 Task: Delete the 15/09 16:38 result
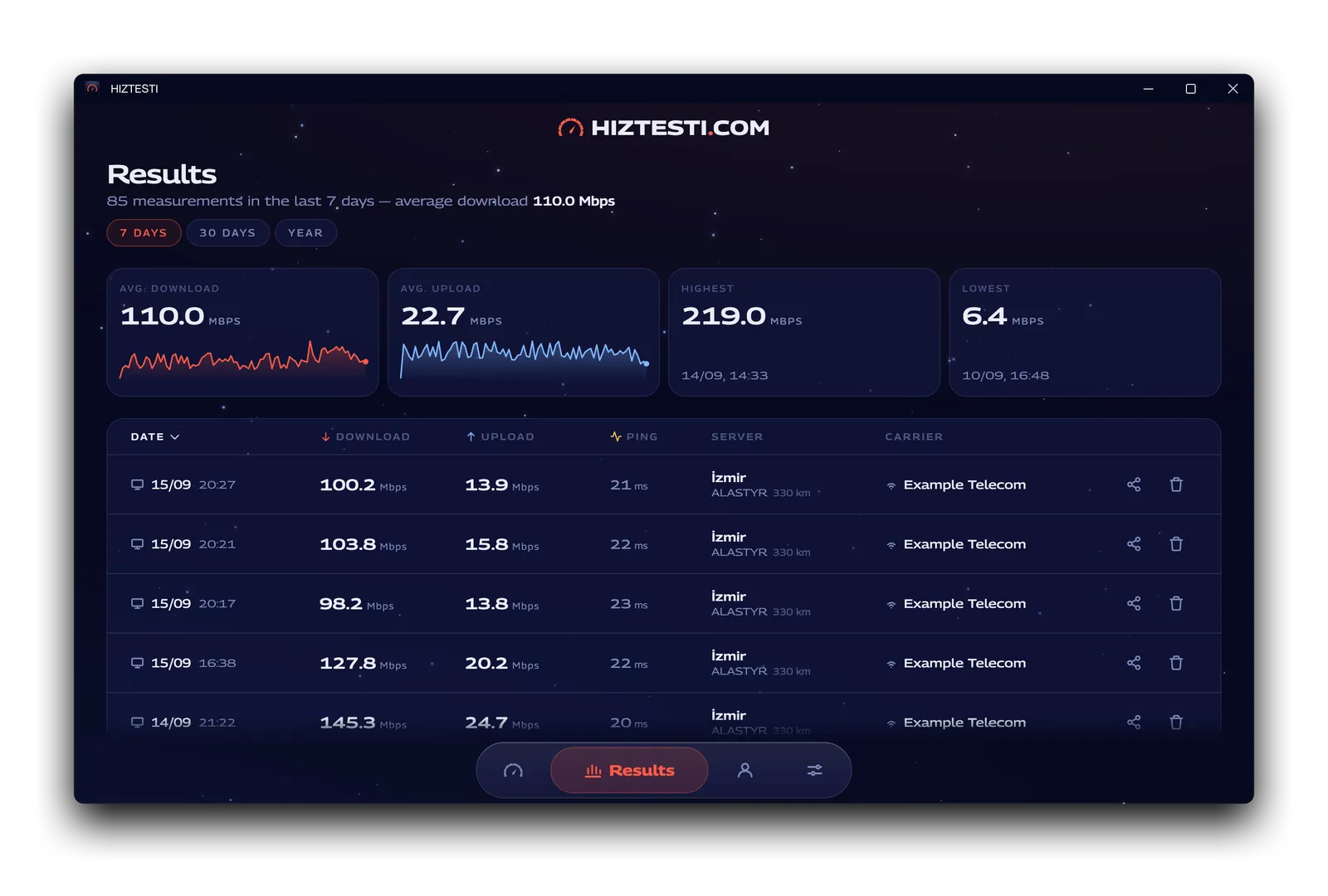(1176, 663)
